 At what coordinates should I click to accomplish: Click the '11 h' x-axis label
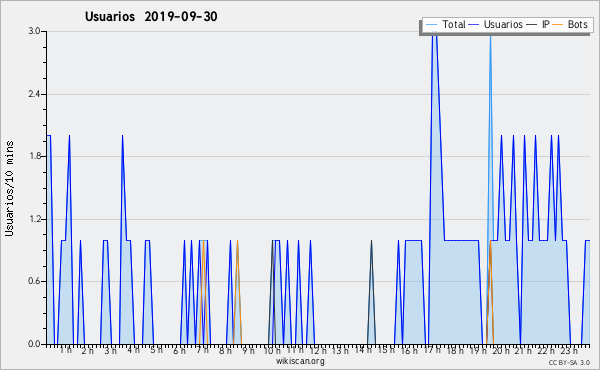pyautogui.click(x=295, y=350)
